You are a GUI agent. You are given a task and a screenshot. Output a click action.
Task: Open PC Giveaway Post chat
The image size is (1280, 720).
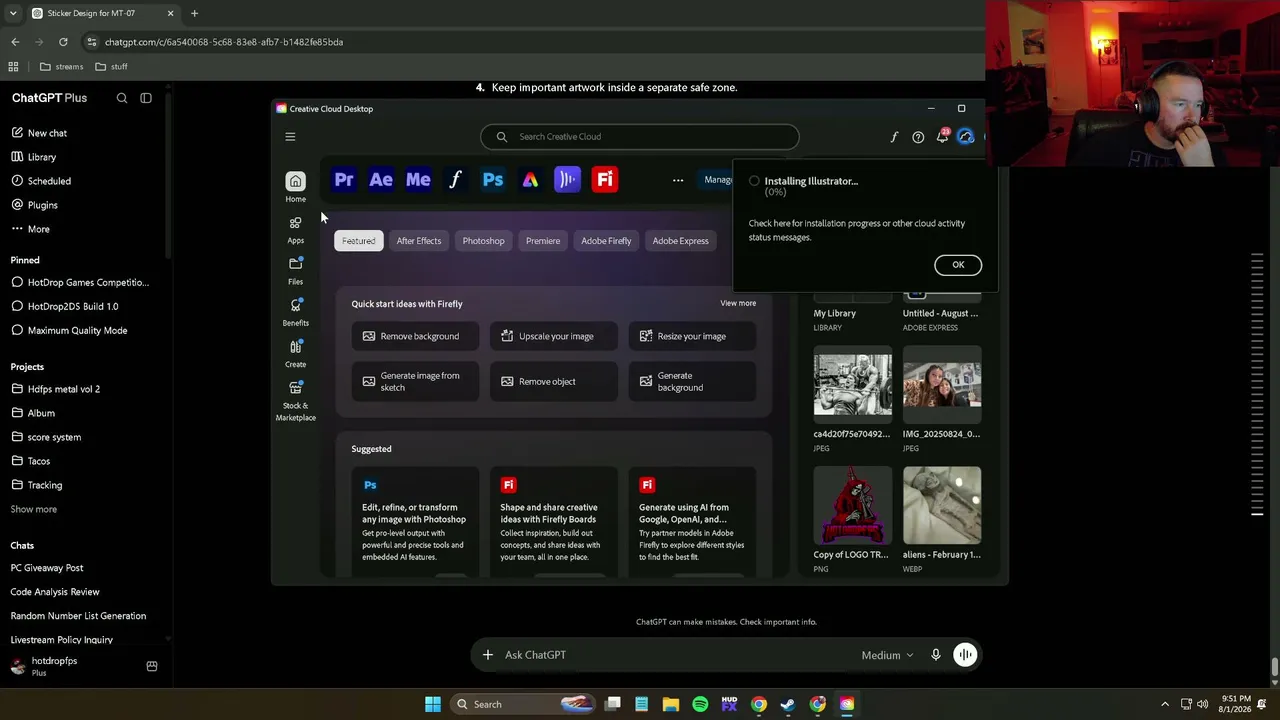pyautogui.click(x=47, y=568)
